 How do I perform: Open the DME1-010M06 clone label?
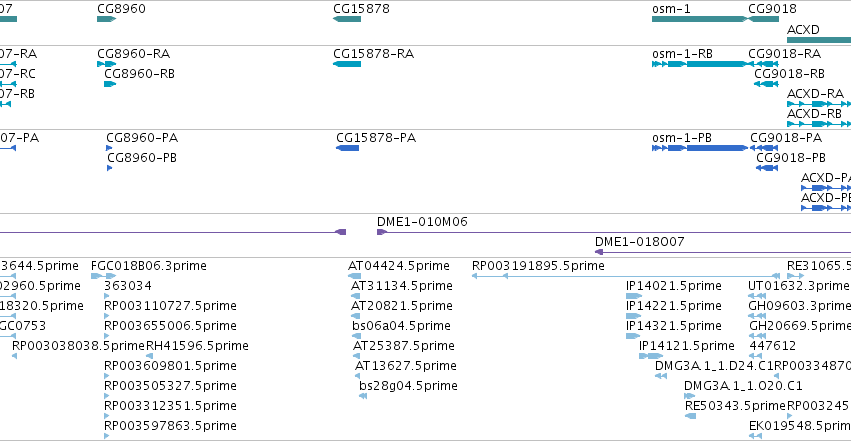[x=422, y=222]
